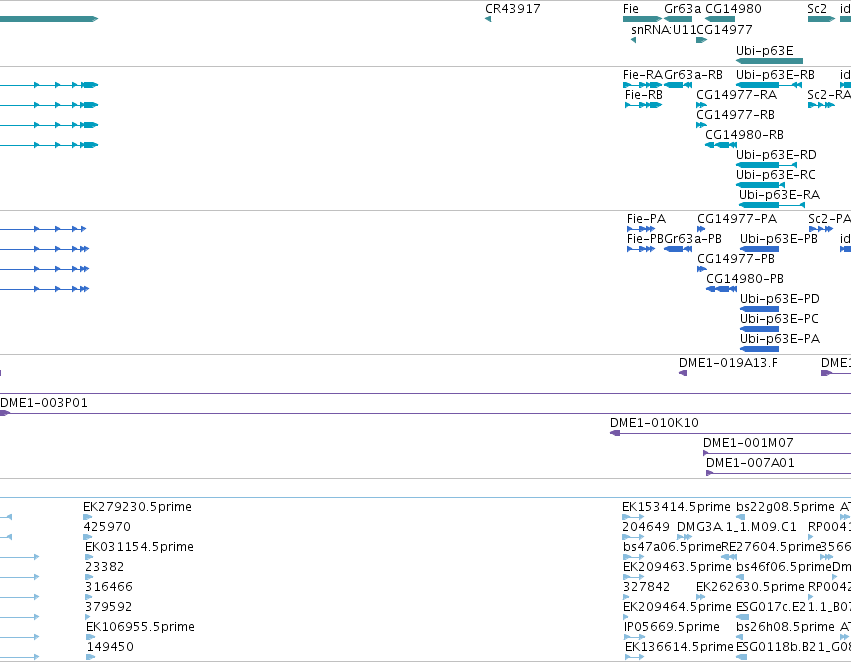This screenshot has height=662, width=851.
Task: Select the DME1-010K10 clone label
Action: click(x=654, y=423)
